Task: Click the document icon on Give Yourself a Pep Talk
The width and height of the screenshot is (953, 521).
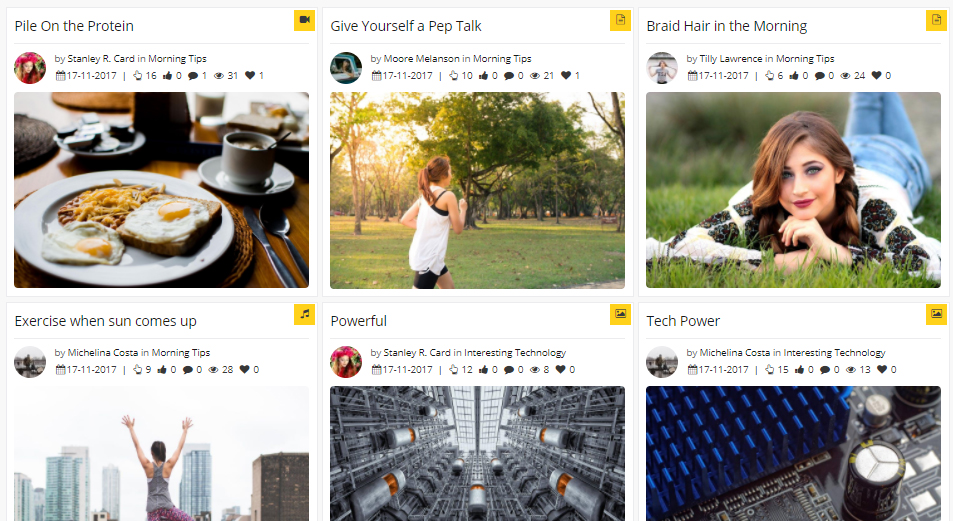Action: pyautogui.click(x=621, y=20)
